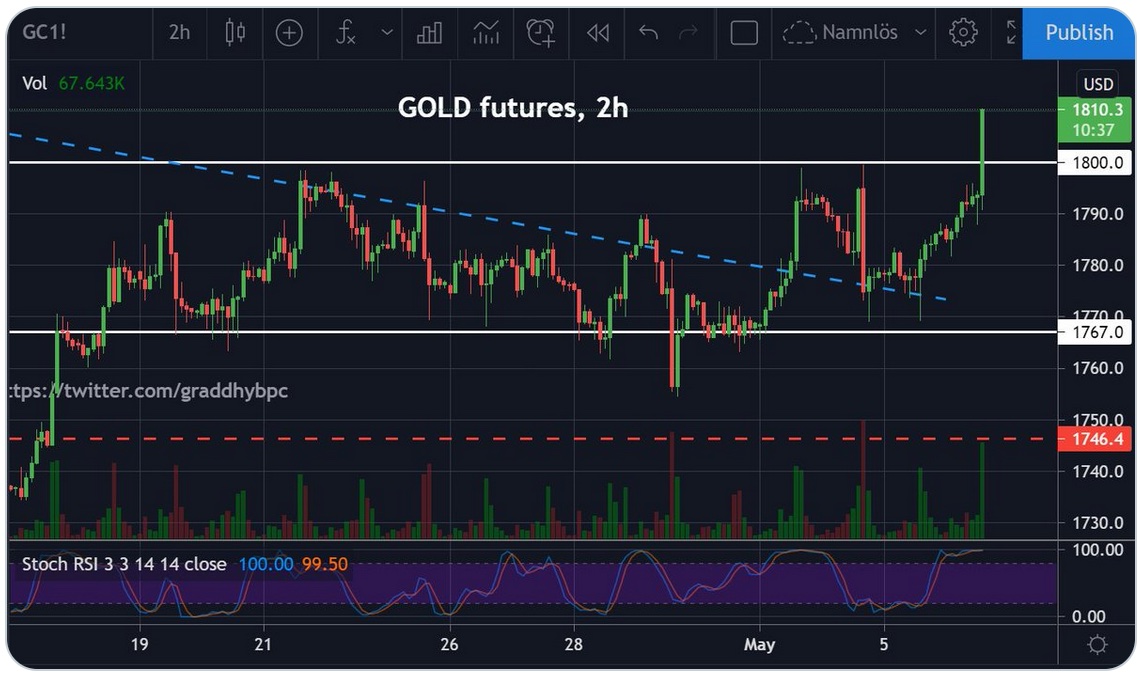Click the Compare or add symbol plus icon
This screenshot has width=1140, height=678.
click(289, 33)
